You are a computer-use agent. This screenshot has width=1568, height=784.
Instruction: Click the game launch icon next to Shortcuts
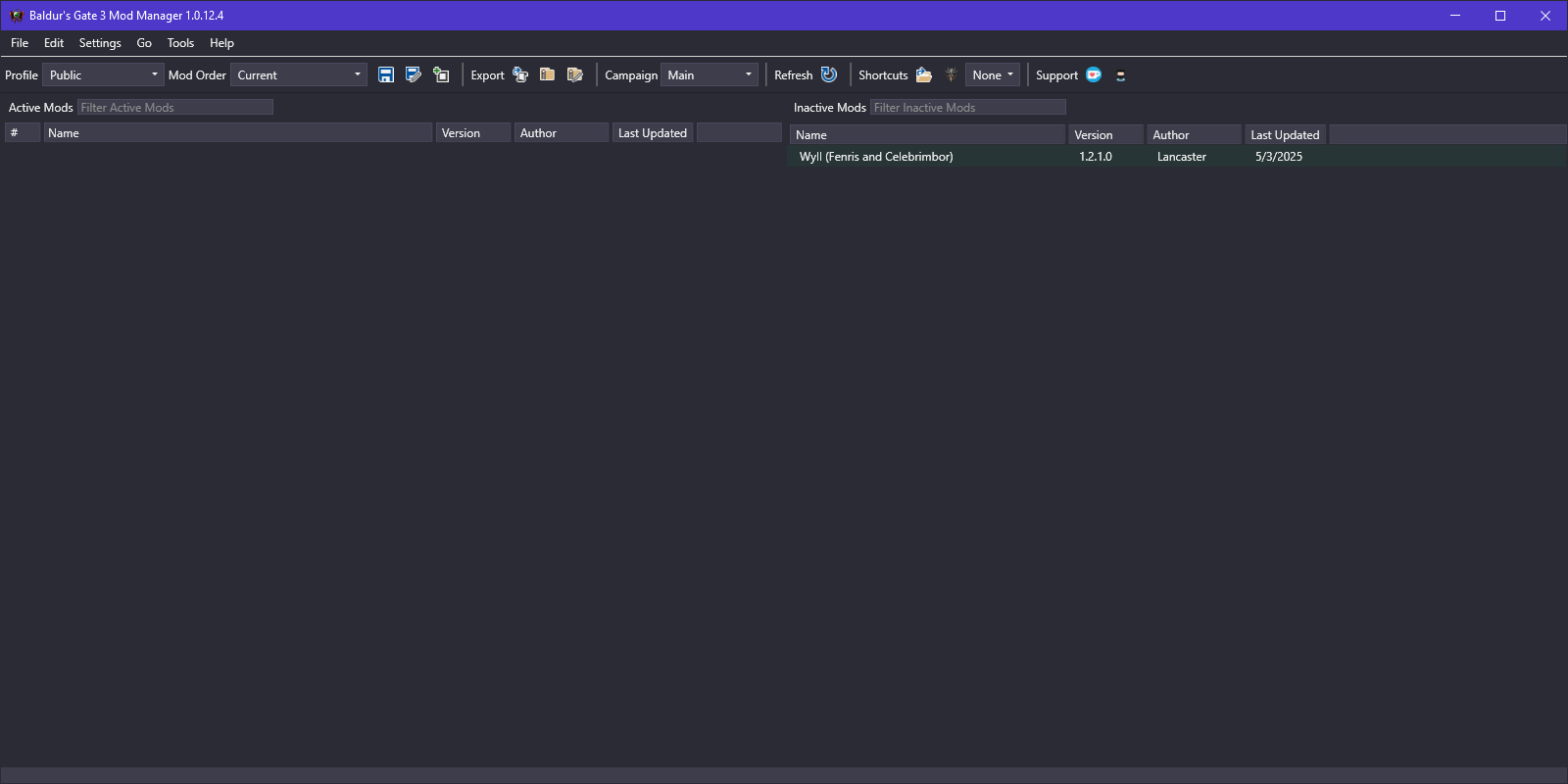point(951,74)
